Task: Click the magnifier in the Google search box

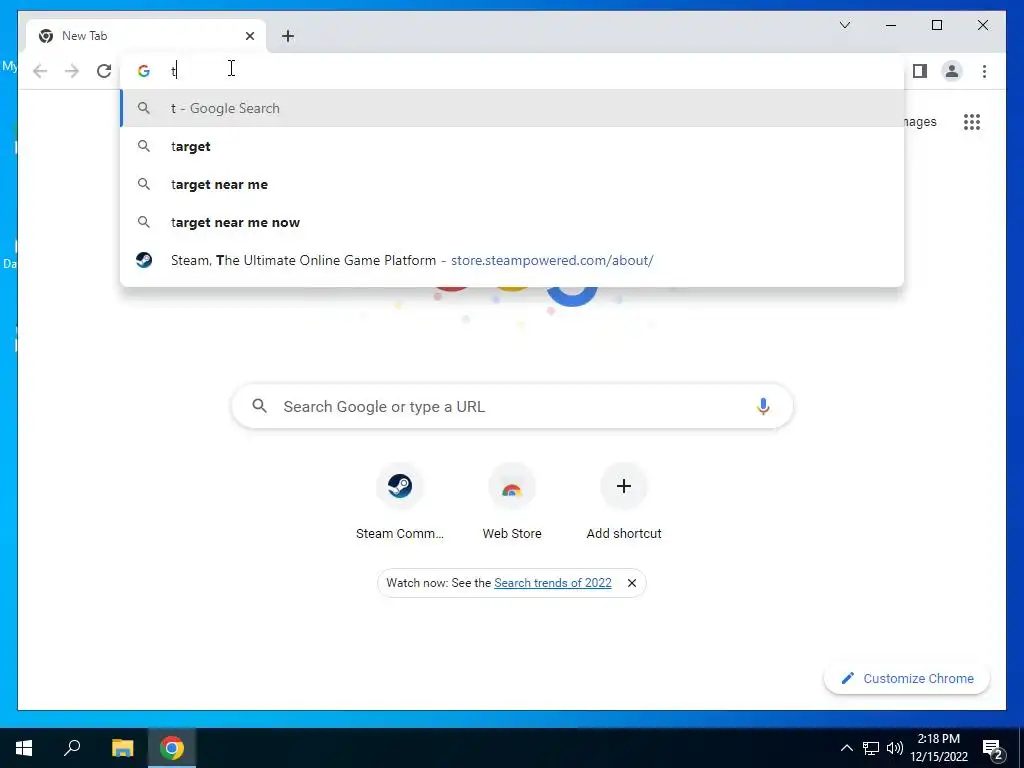Action: [x=259, y=406]
